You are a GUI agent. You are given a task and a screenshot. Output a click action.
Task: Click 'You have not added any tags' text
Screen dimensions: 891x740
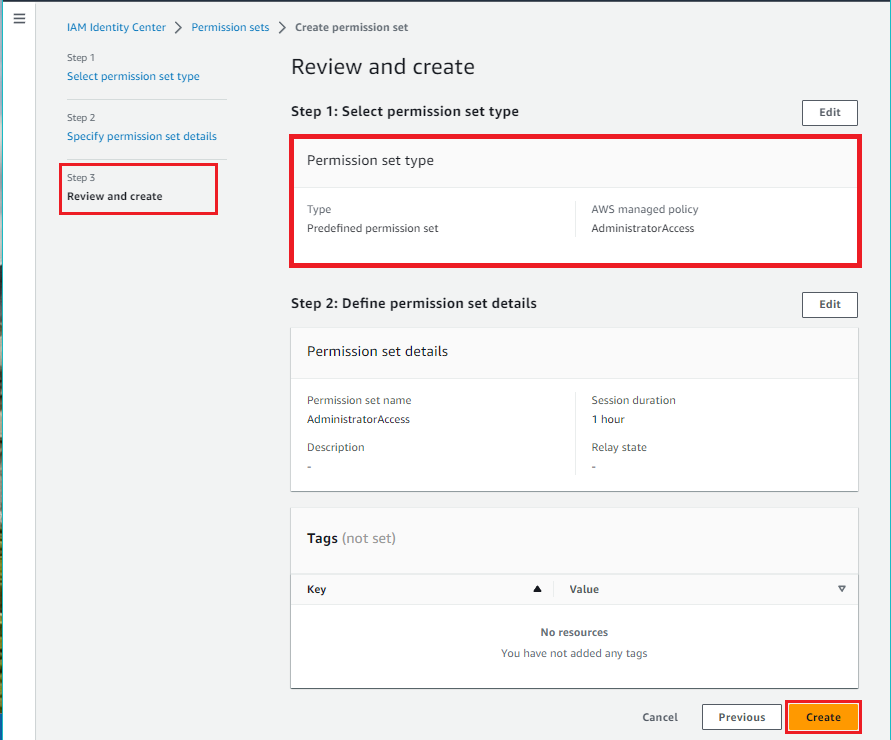[574, 654]
